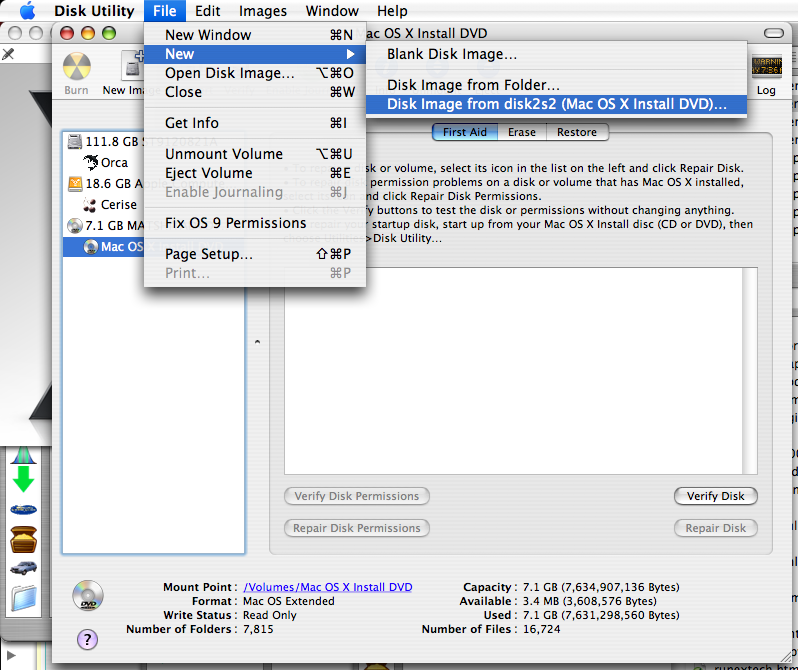Click the green download arrow dock icon
Screen dimensions: 798x670
pyautogui.click(x=23, y=479)
